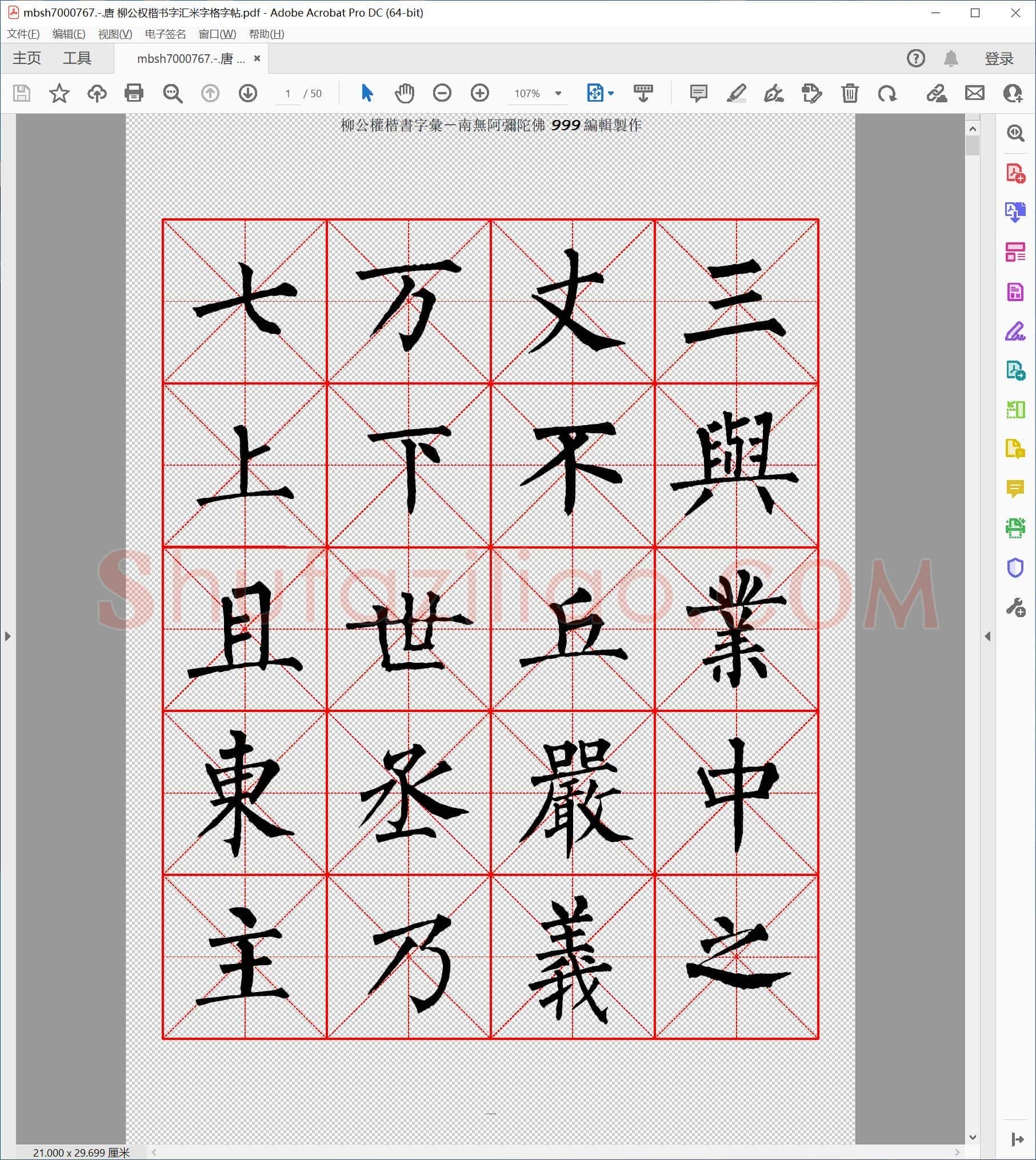Open the notifications bell
1036x1160 pixels.
point(951,58)
